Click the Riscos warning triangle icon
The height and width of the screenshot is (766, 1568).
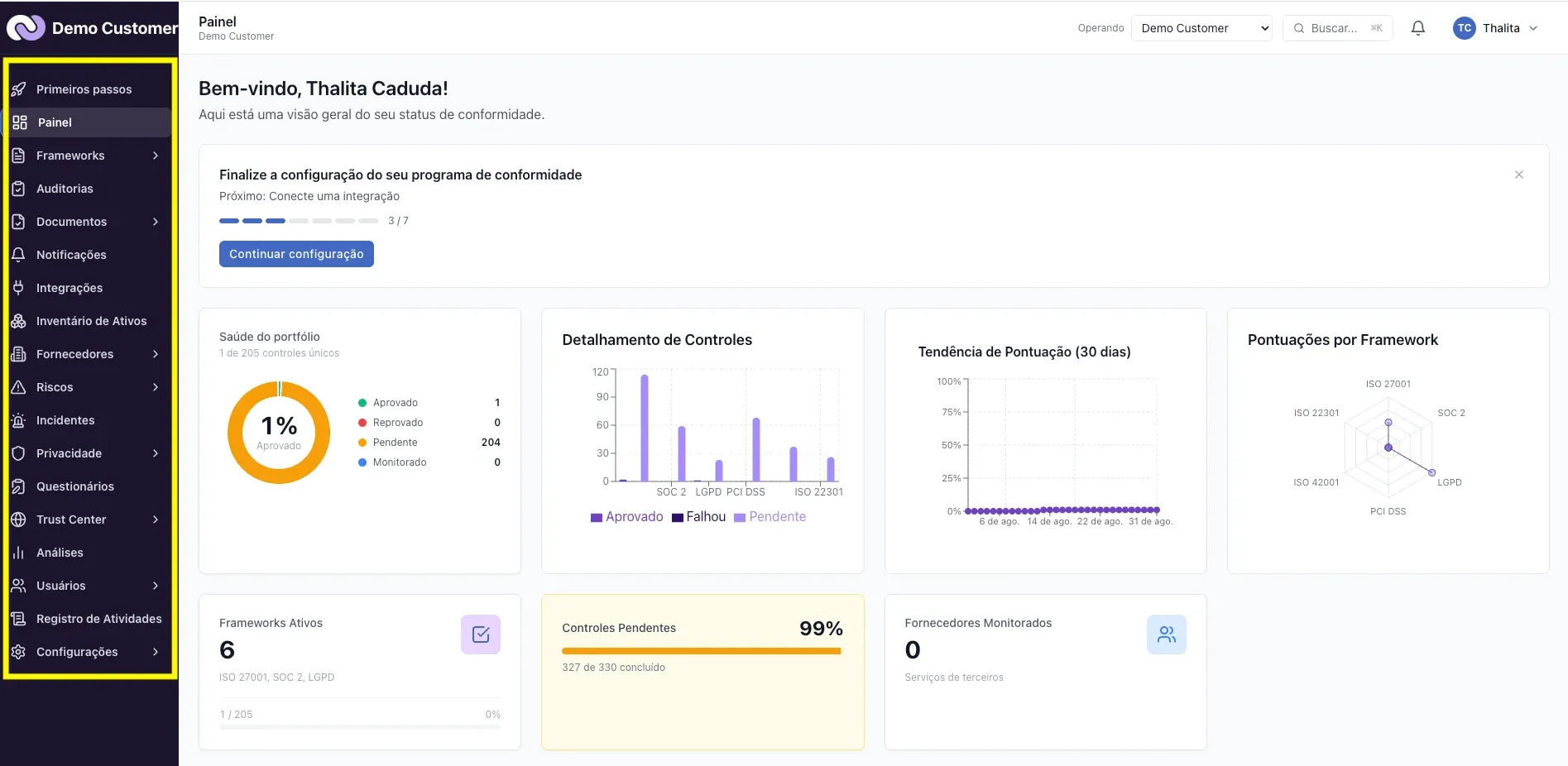(x=18, y=387)
